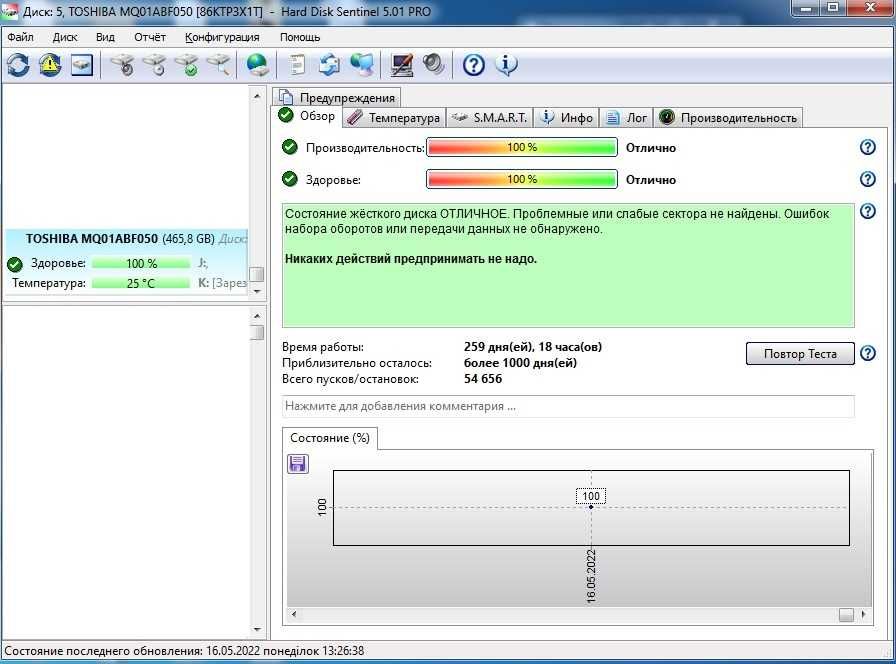Click the 100 % health bar in left panel

[x=141, y=263]
